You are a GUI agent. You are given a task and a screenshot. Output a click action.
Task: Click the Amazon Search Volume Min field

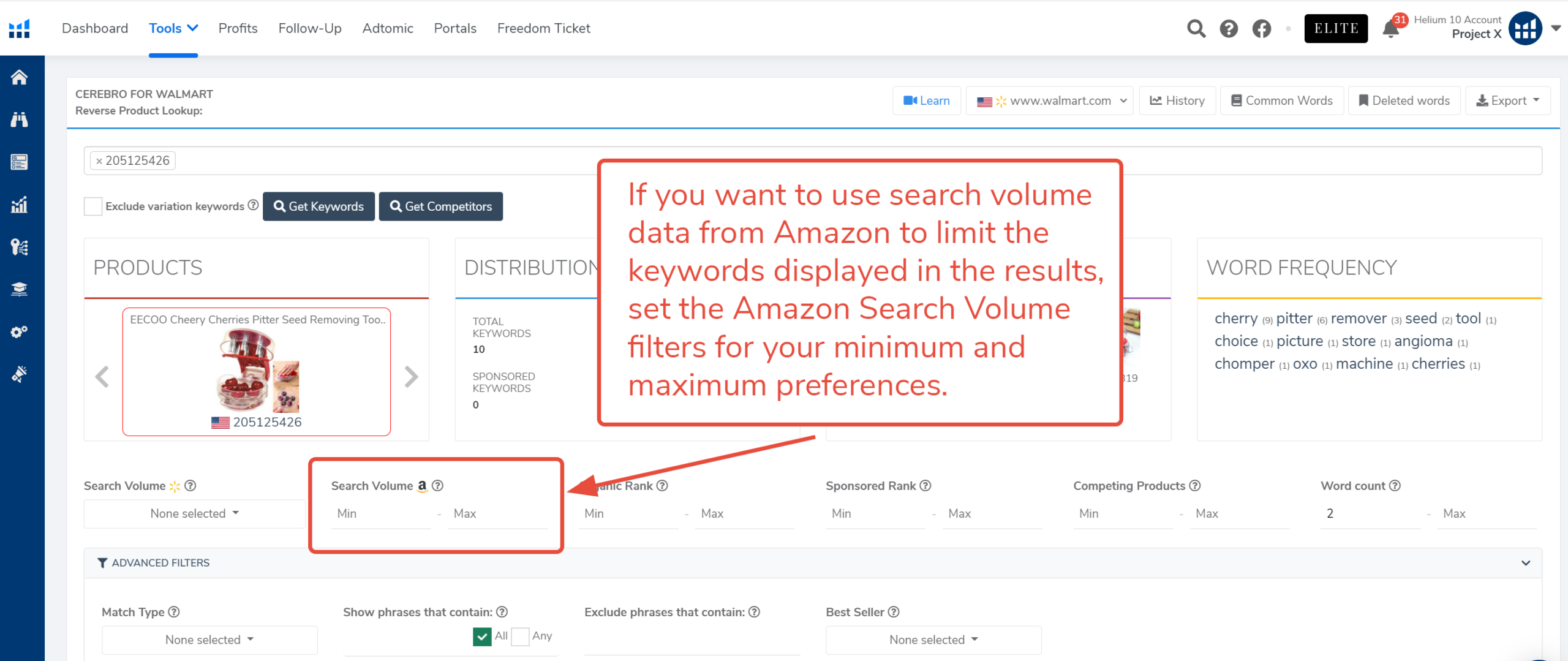pos(381,513)
